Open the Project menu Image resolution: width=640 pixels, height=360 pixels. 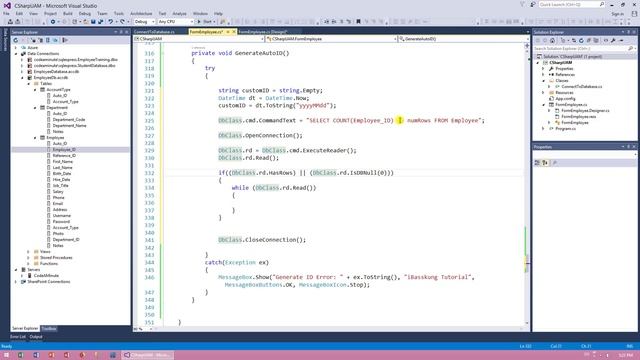click(x=50, y=13)
